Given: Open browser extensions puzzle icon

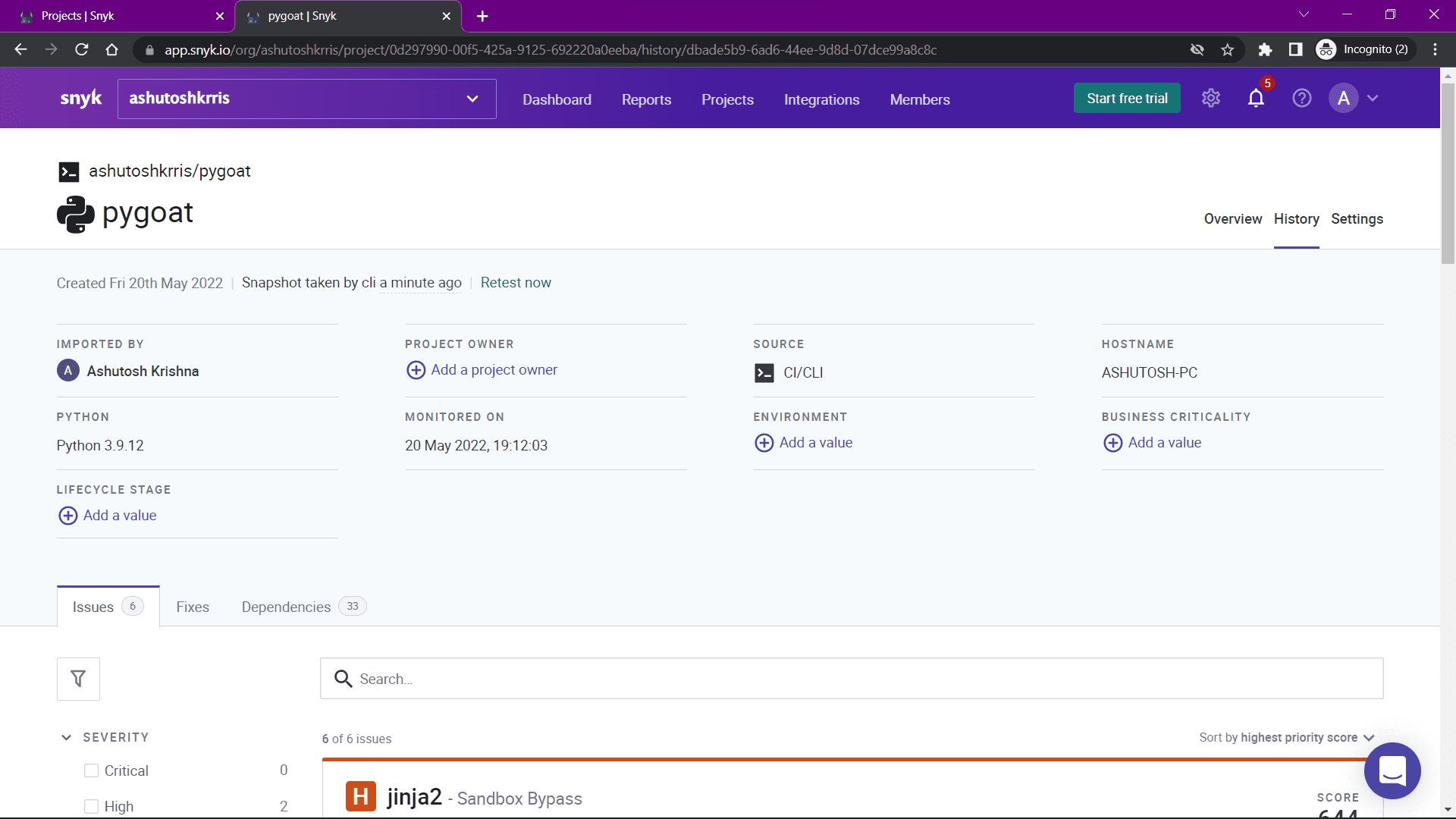Looking at the screenshot, I should (1265, 50).
